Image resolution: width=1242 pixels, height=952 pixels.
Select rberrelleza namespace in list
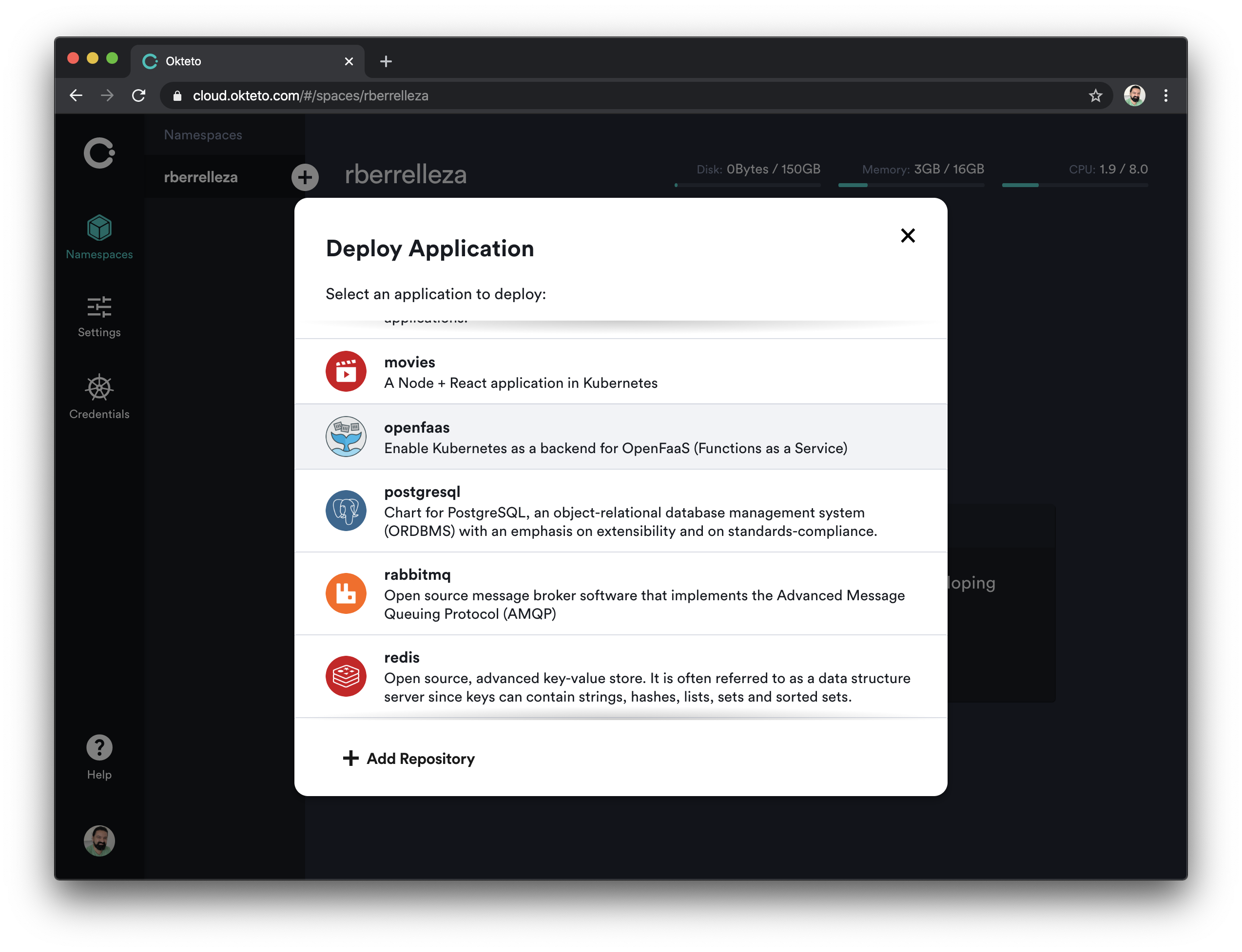click(x=201, y=177)
